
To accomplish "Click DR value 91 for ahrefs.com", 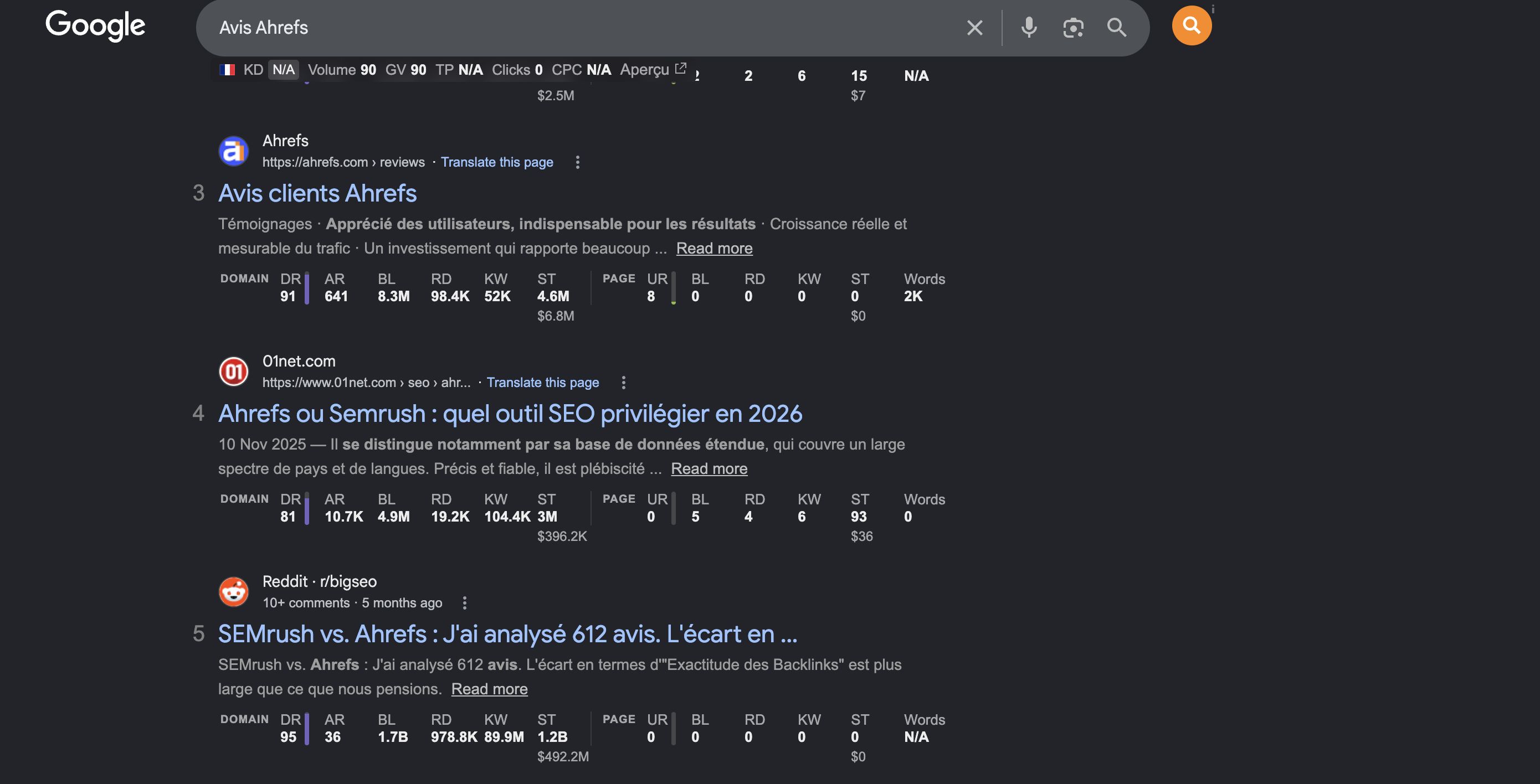I will 288,296.
